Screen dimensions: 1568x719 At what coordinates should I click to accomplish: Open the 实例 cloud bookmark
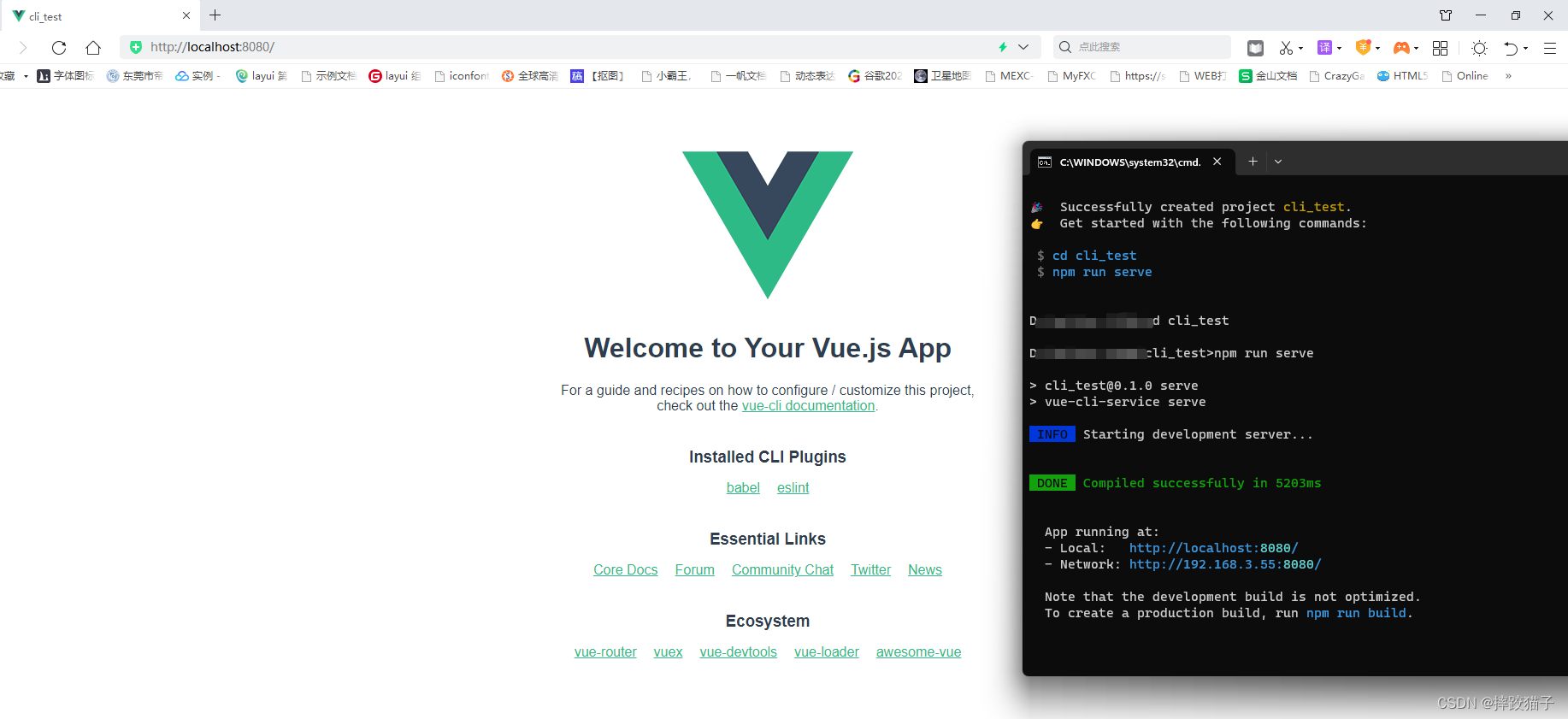coord(198,76)
